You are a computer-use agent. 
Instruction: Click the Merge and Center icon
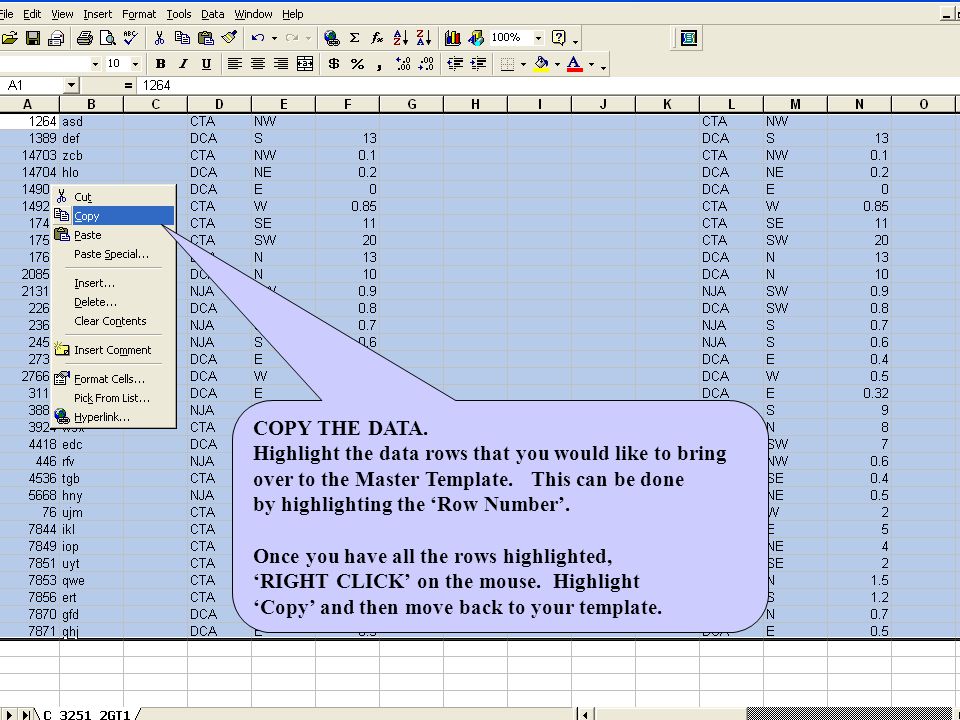click(x=305, y=64)
